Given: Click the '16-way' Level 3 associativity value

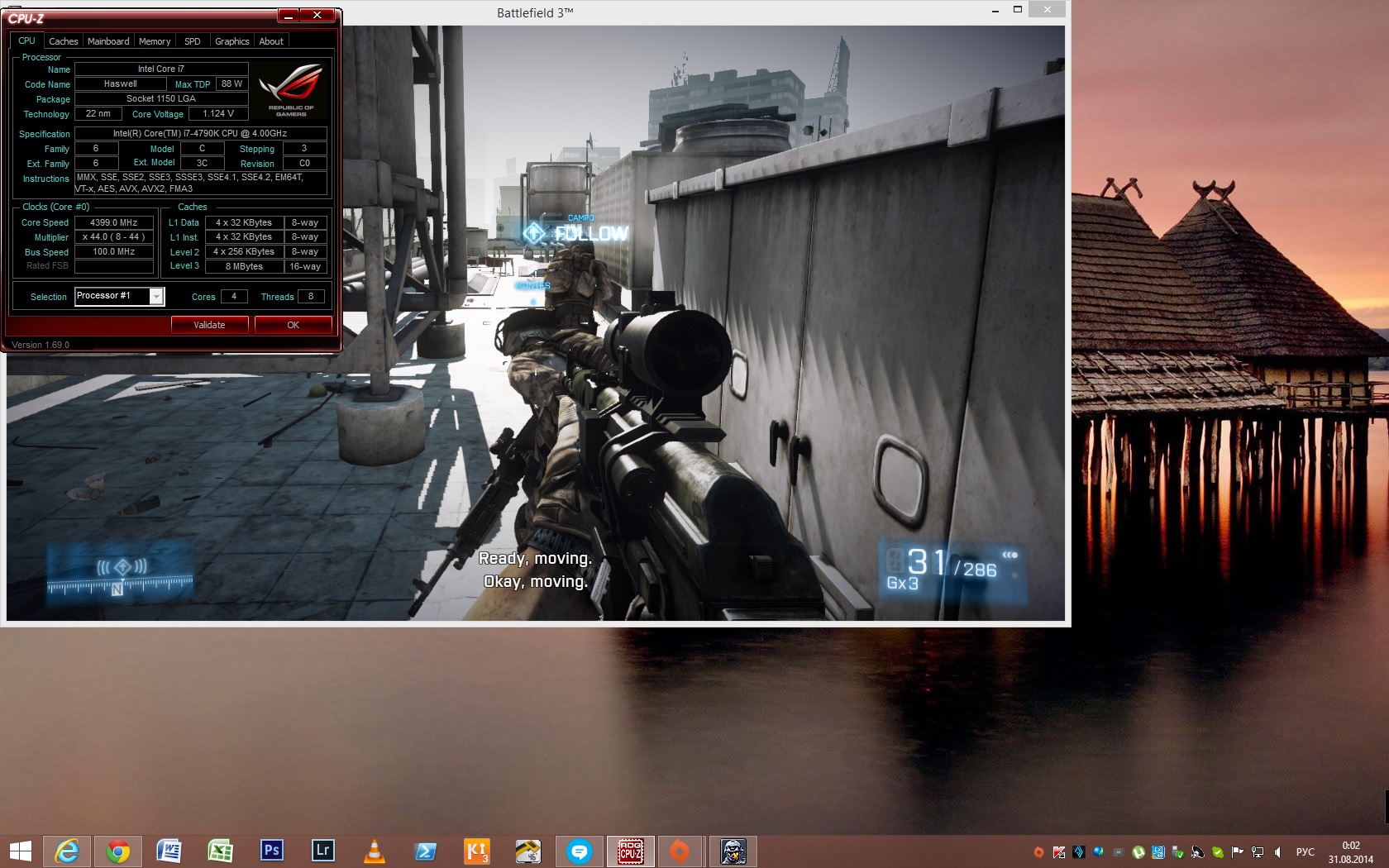Looking at the screenshot, I should click(x=305, y=266).
